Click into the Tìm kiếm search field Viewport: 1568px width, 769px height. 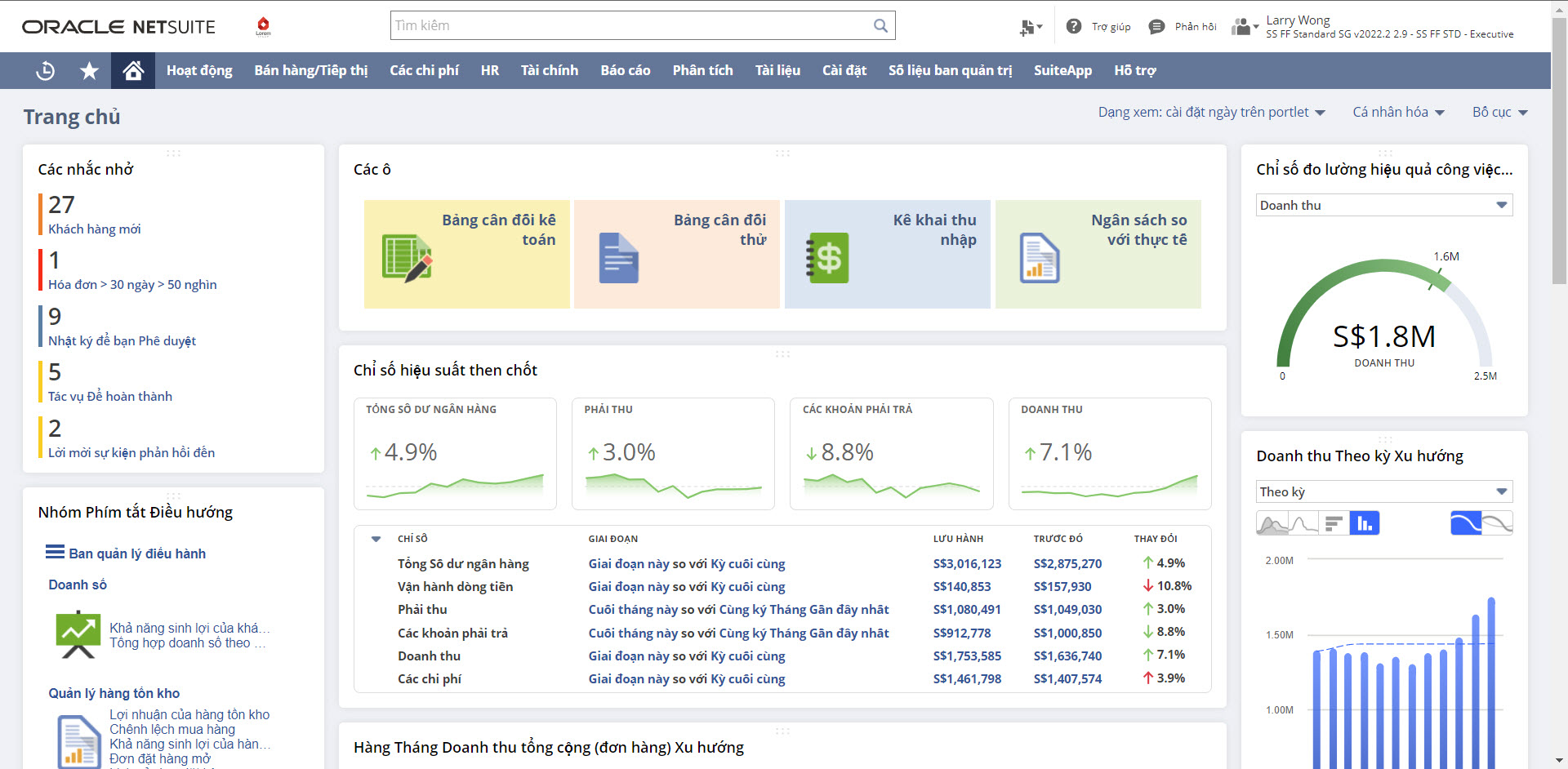(x=633, y=25)
